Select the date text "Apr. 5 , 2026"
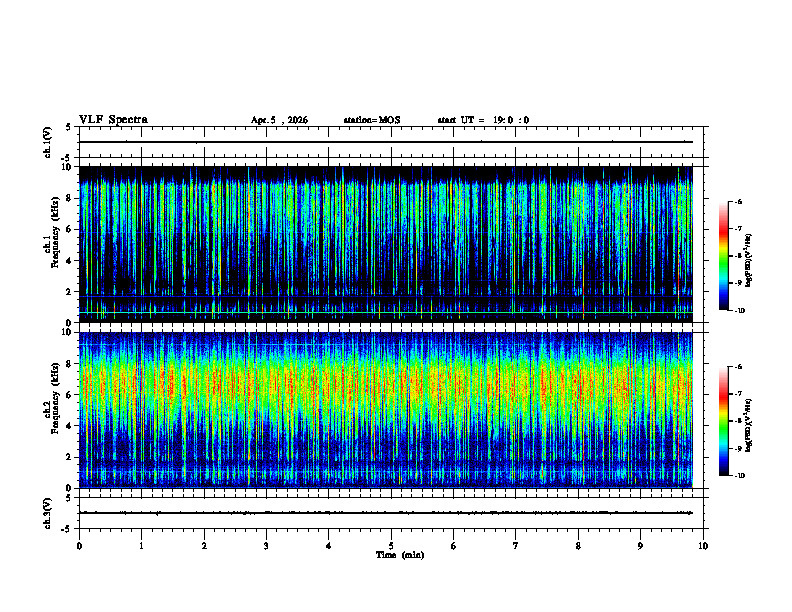 tap(279, 120)
